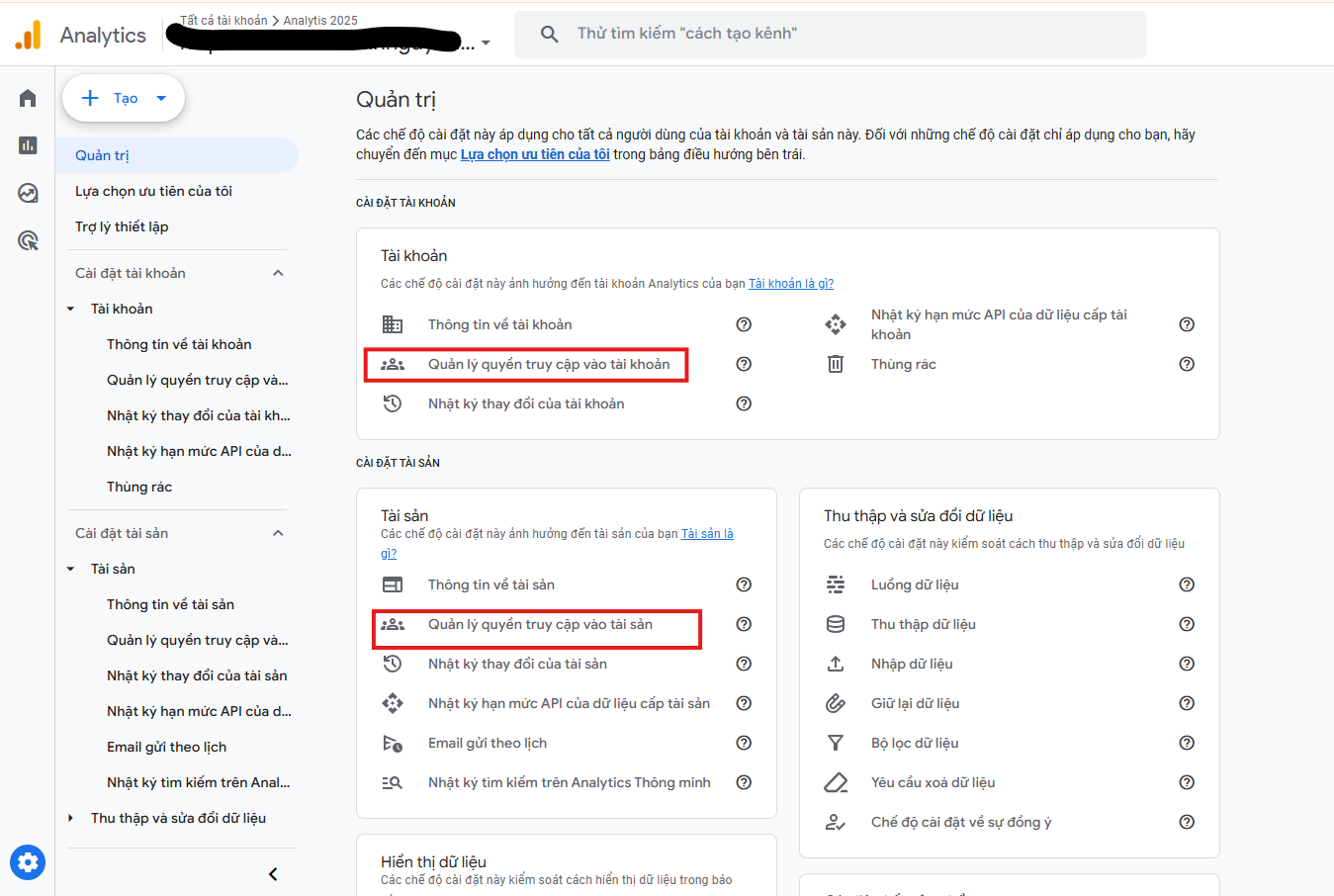Open the Home icon in the left rail
The height and width of the screenshot is (896, 1334).
(x=27, y=97)
